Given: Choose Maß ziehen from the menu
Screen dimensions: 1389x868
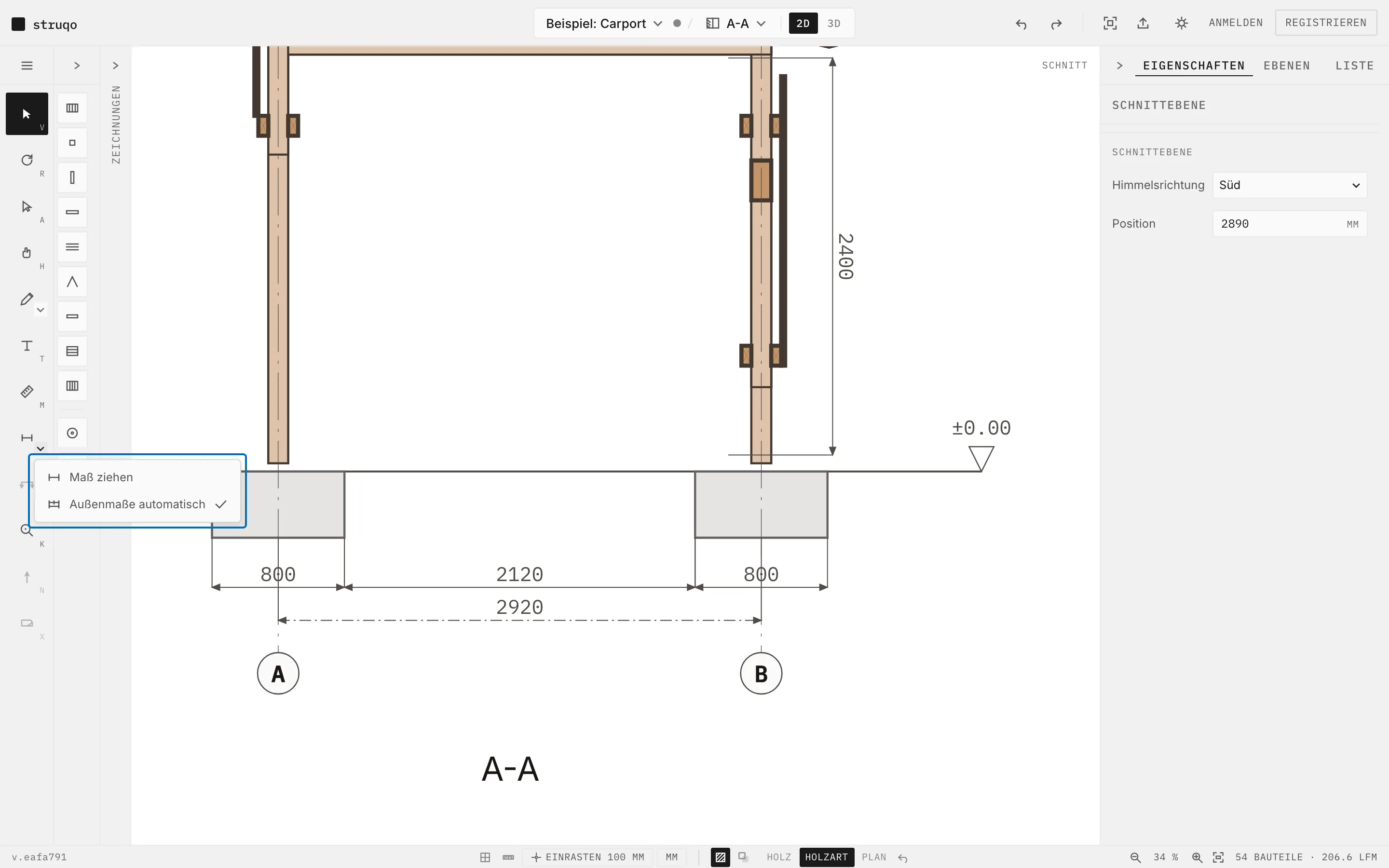Looking at the screenshot, I should coord(137,477).
